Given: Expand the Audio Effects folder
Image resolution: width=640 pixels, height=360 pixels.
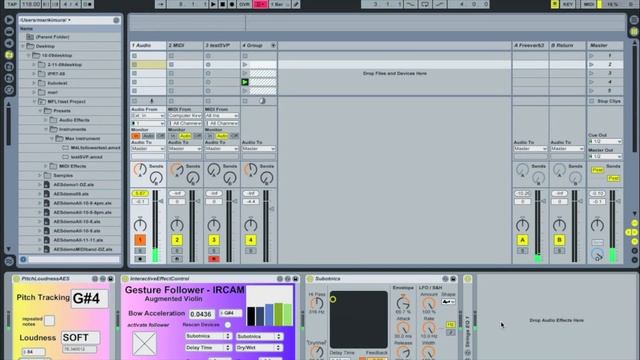Looking at the screenshot, I should [46, 120].
